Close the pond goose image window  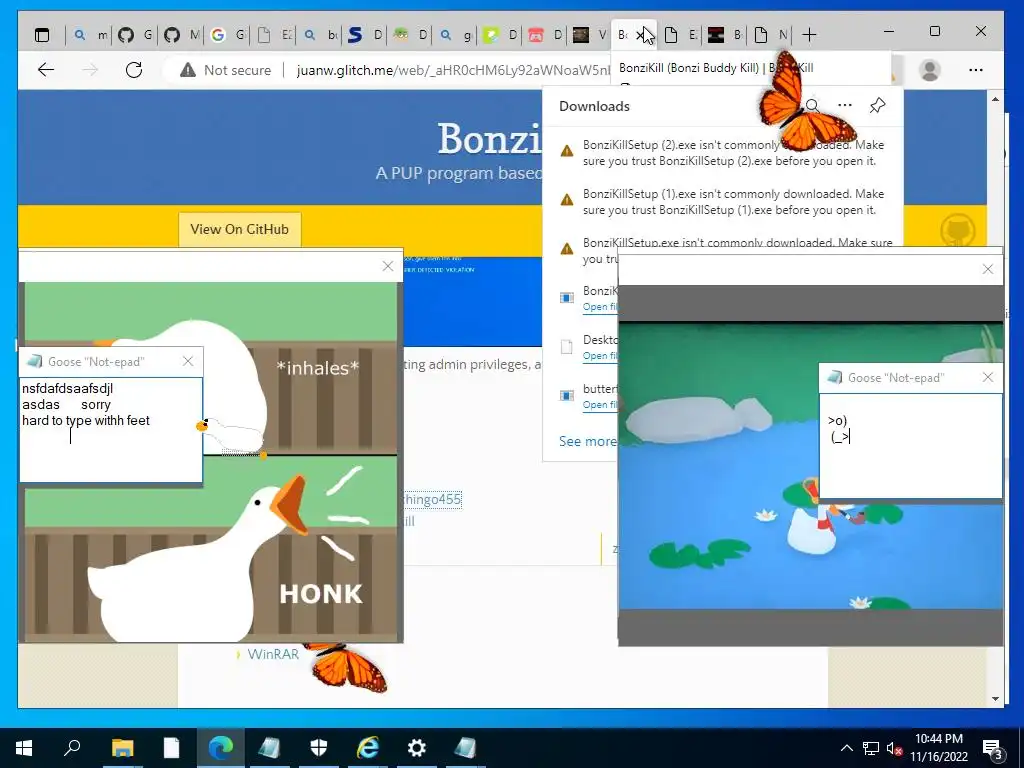coord(988,269)
